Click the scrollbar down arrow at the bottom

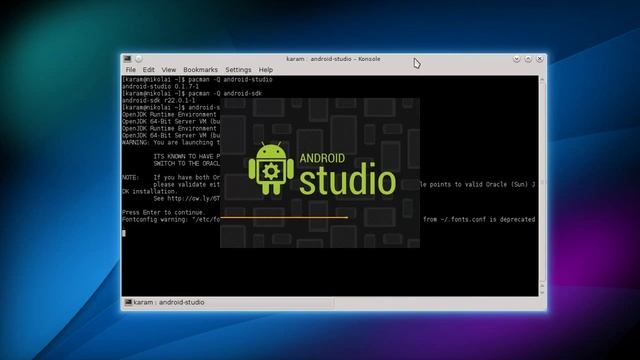(x=542, y=293)
